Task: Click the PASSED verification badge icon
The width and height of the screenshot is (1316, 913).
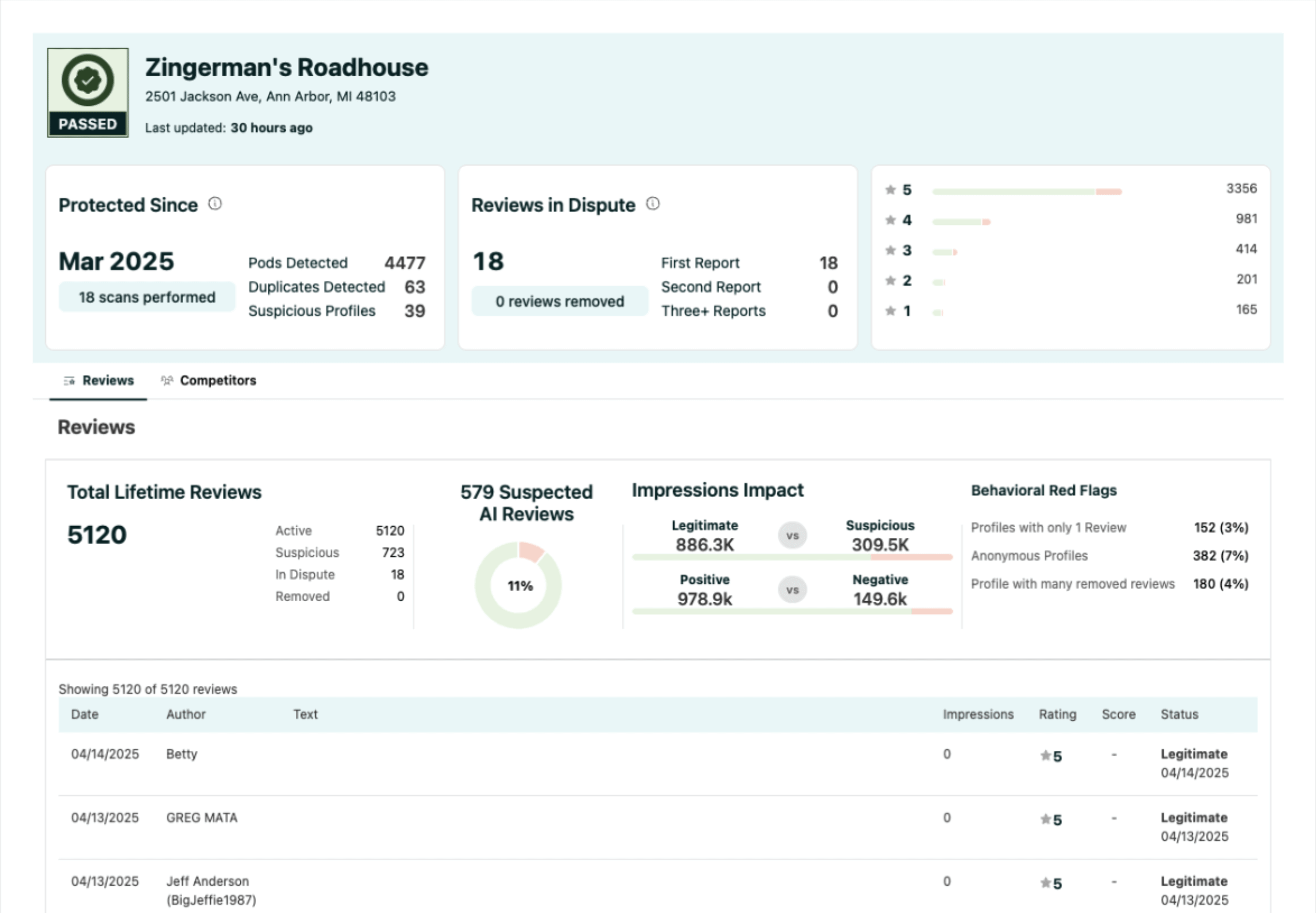Action: point(87,80)
